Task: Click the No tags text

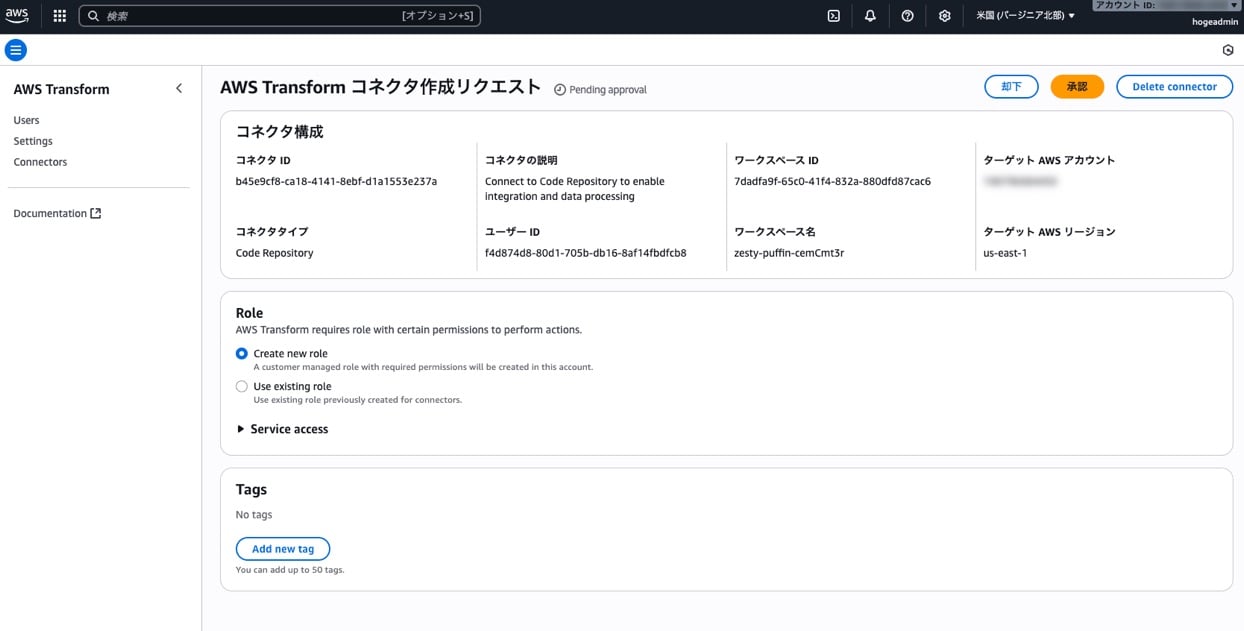Action: [254, 515]
